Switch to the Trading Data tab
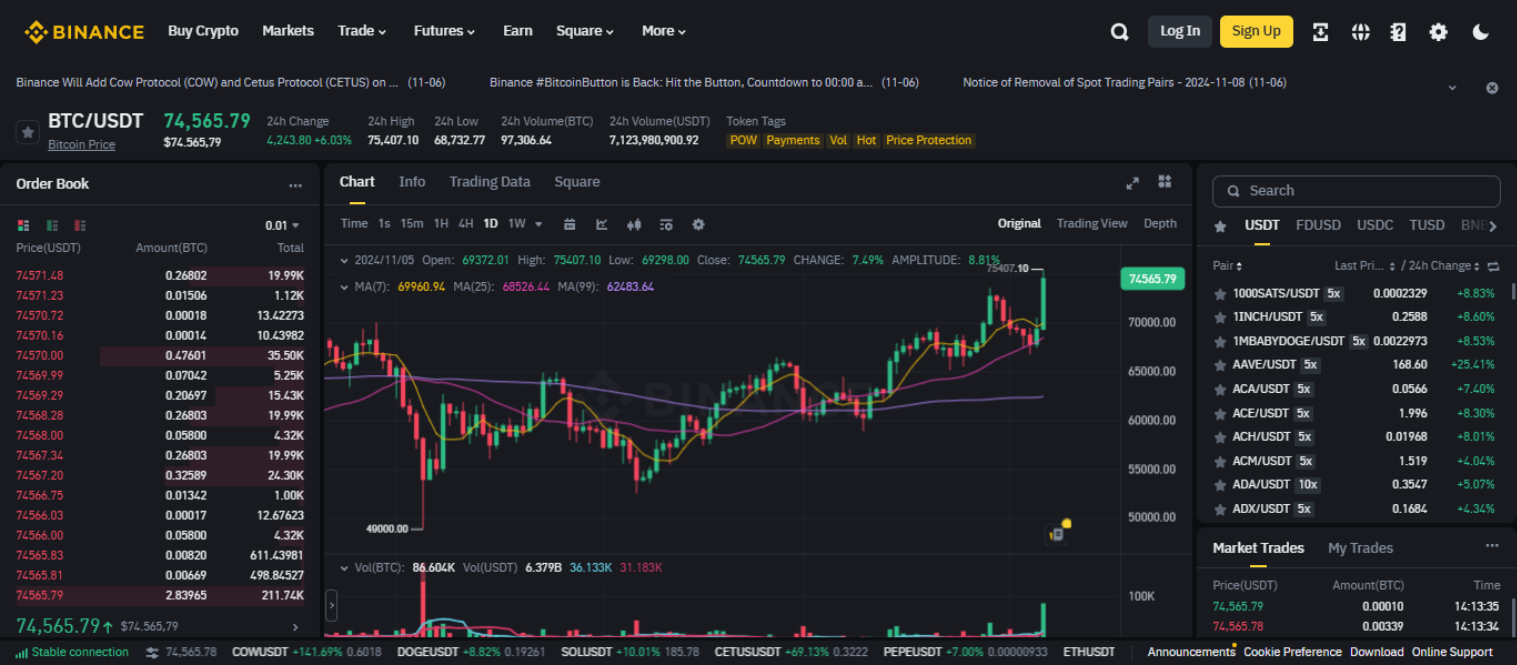 489,181
